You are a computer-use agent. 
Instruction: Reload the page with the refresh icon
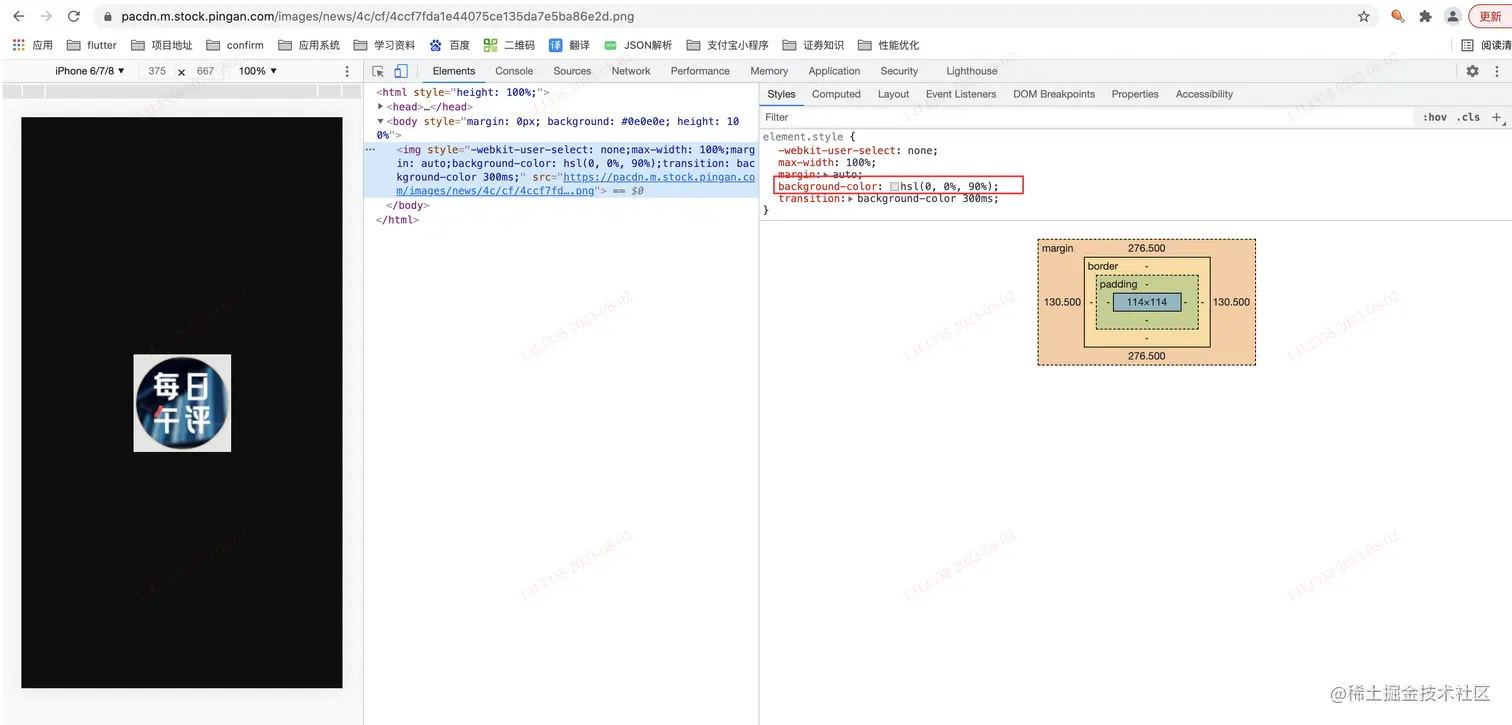tap(73, 16)
